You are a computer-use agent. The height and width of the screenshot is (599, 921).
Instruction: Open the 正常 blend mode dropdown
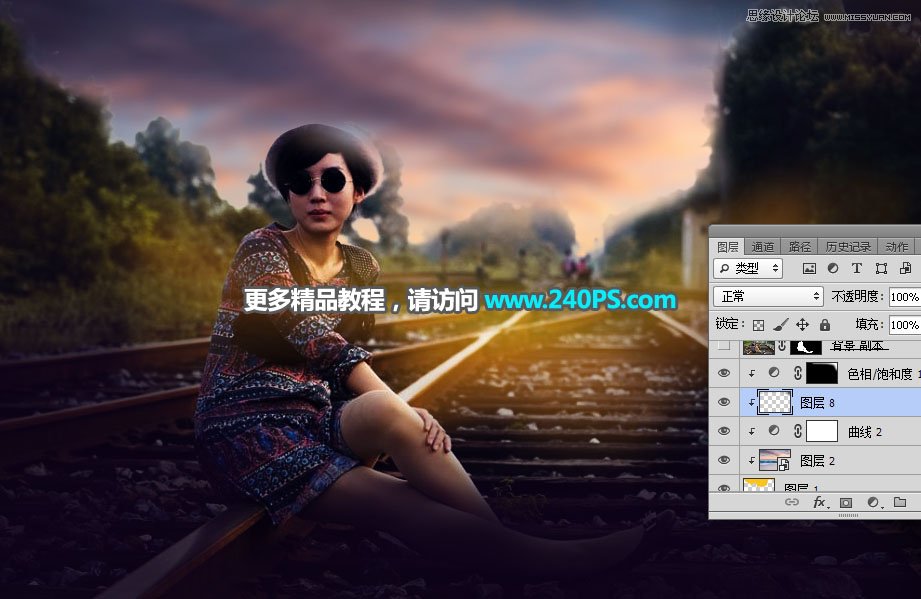(x=768, y=297)
